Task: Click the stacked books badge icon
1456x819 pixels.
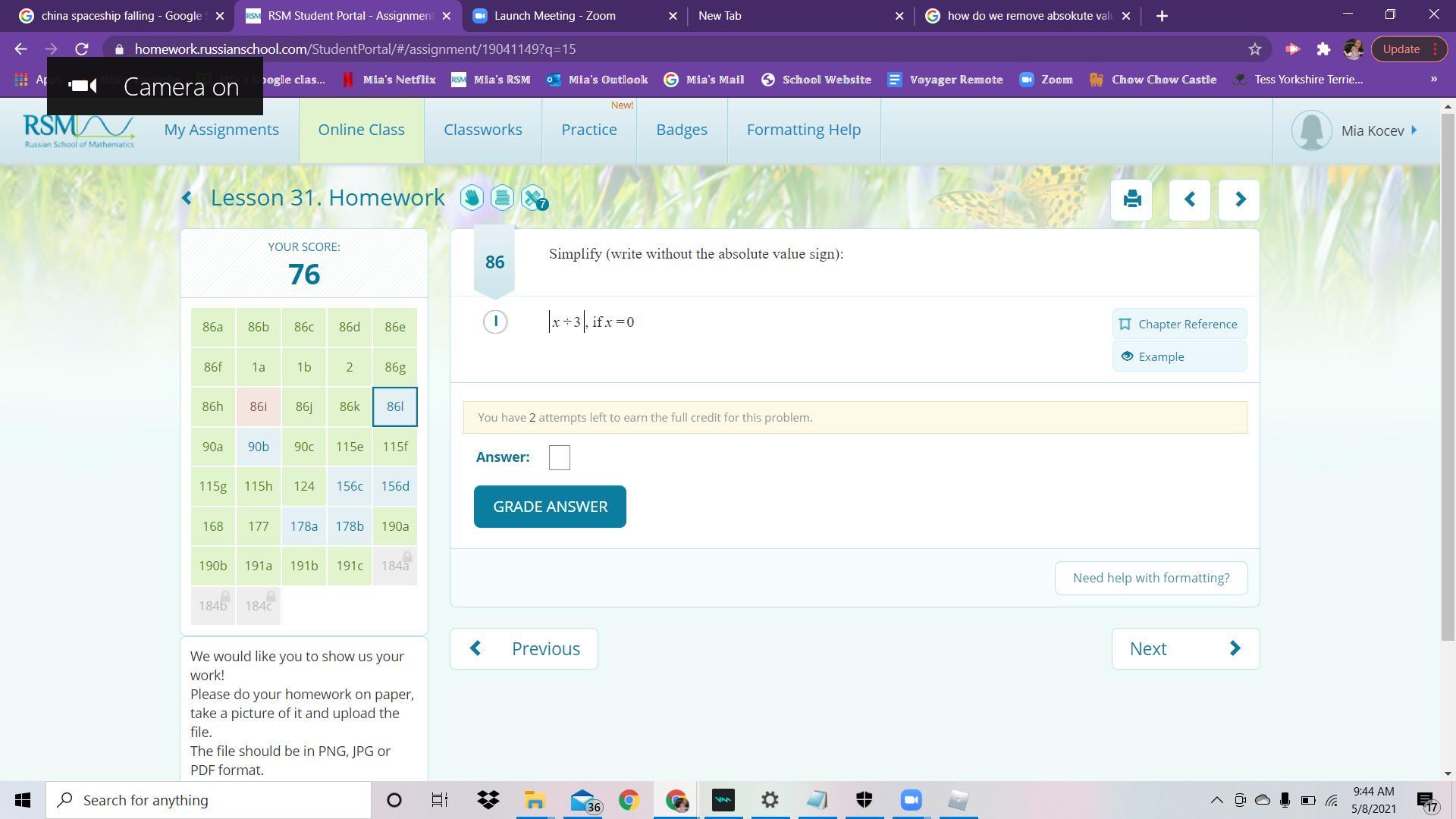Action: click(502, 198)
